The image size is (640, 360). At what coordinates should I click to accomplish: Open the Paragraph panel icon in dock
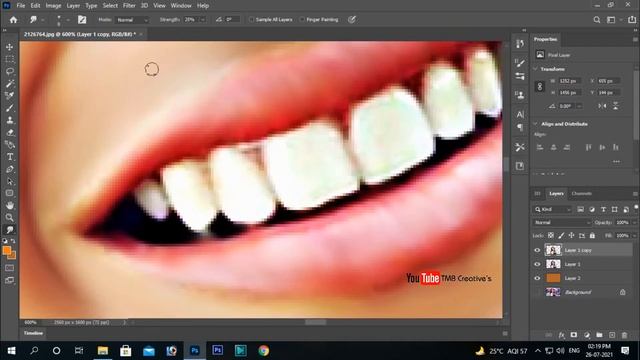click(x=520, y=128)
